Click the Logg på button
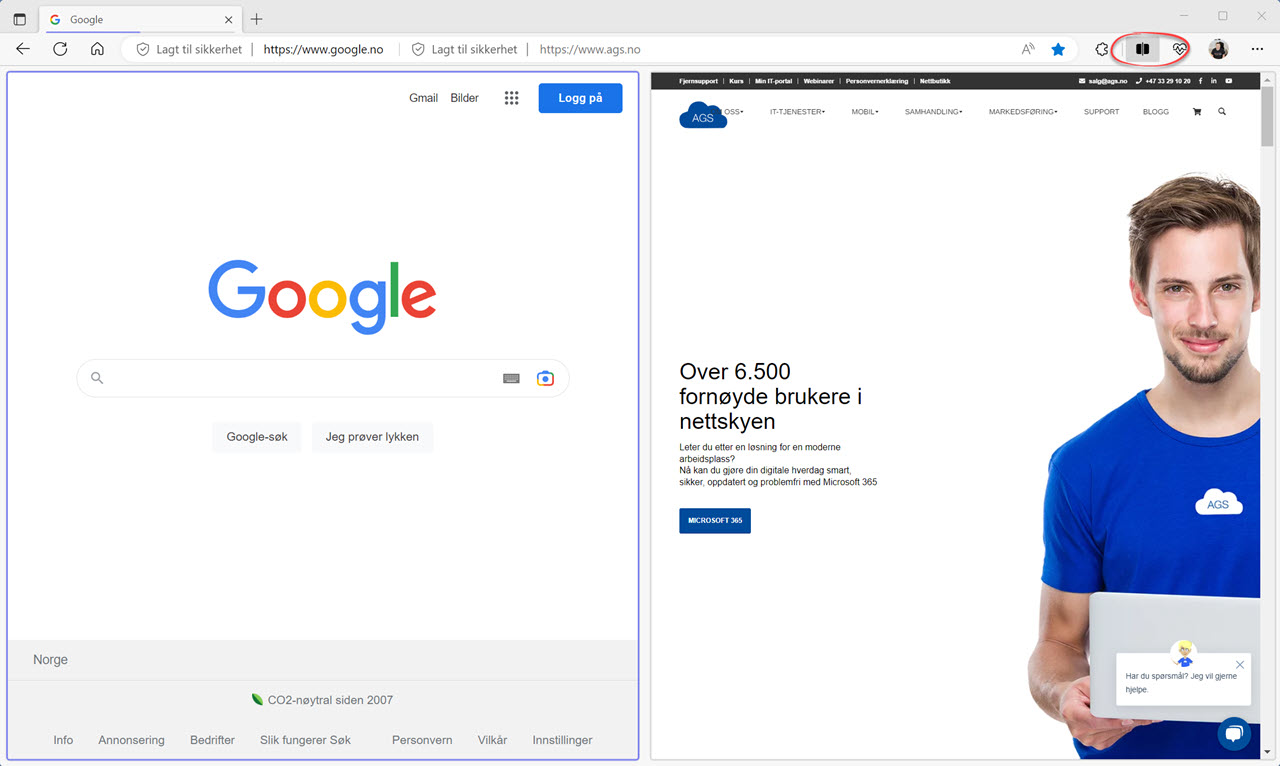The height and width of the screenshot is (766, 1280). 580,98
